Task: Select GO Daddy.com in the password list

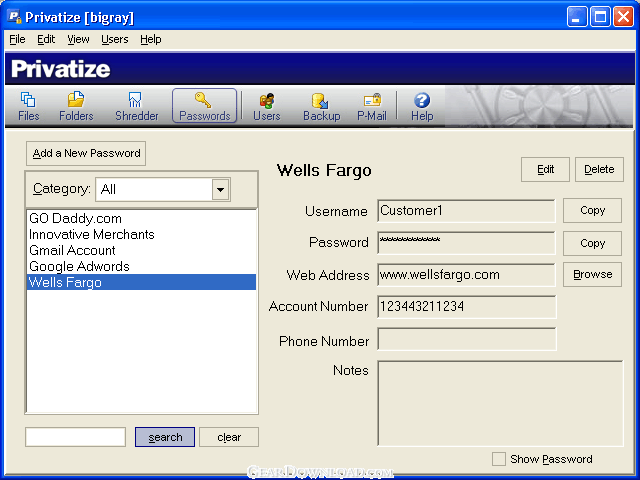Action: point(141,218)
